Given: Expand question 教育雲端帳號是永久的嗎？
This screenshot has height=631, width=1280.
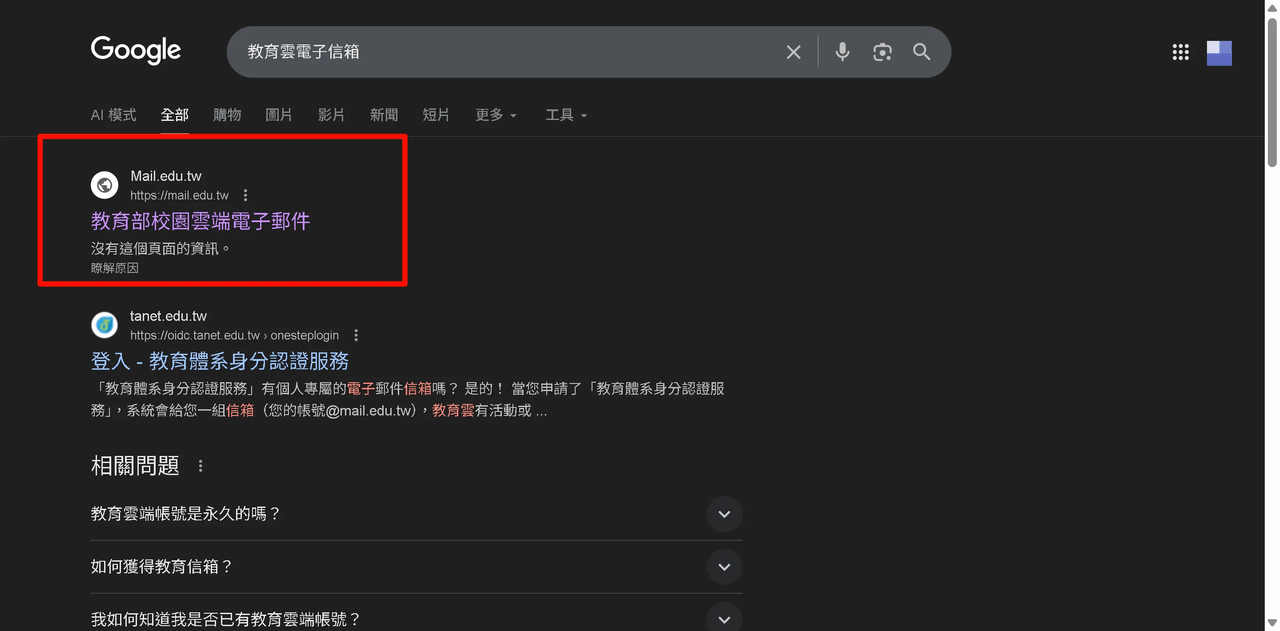Looking at the screenshot, I should 724,514.
